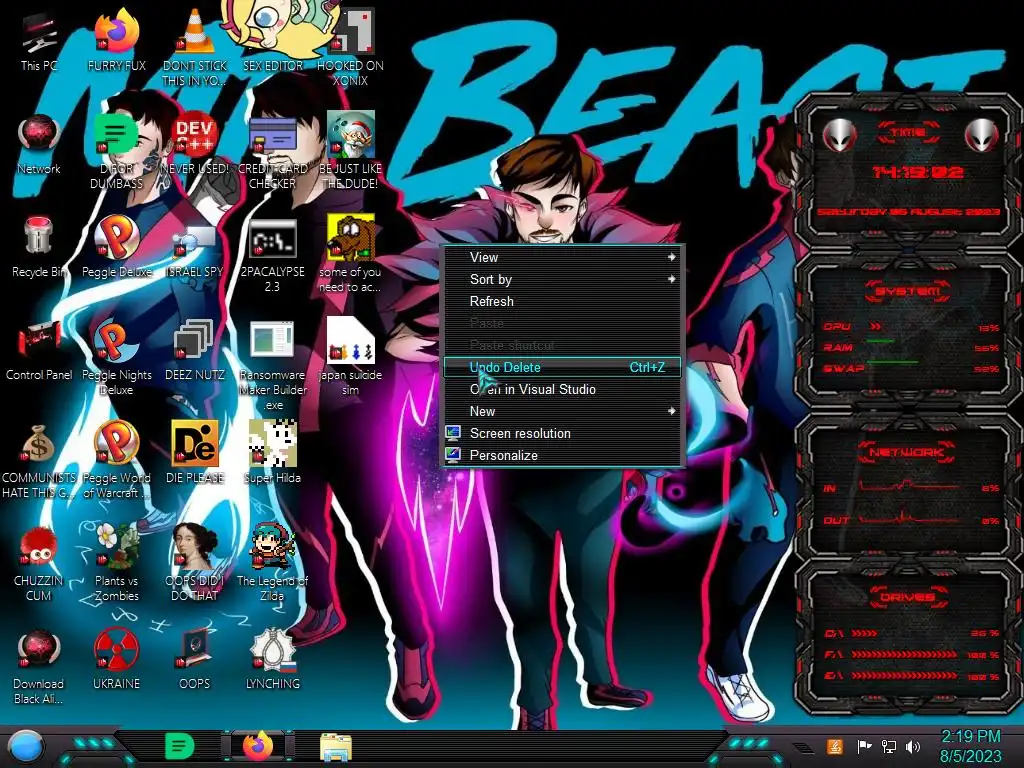Expand the Sort by submenu
Image resolution: width=1024 pixels, height=768 pixels.
click(x=563, y=280)
